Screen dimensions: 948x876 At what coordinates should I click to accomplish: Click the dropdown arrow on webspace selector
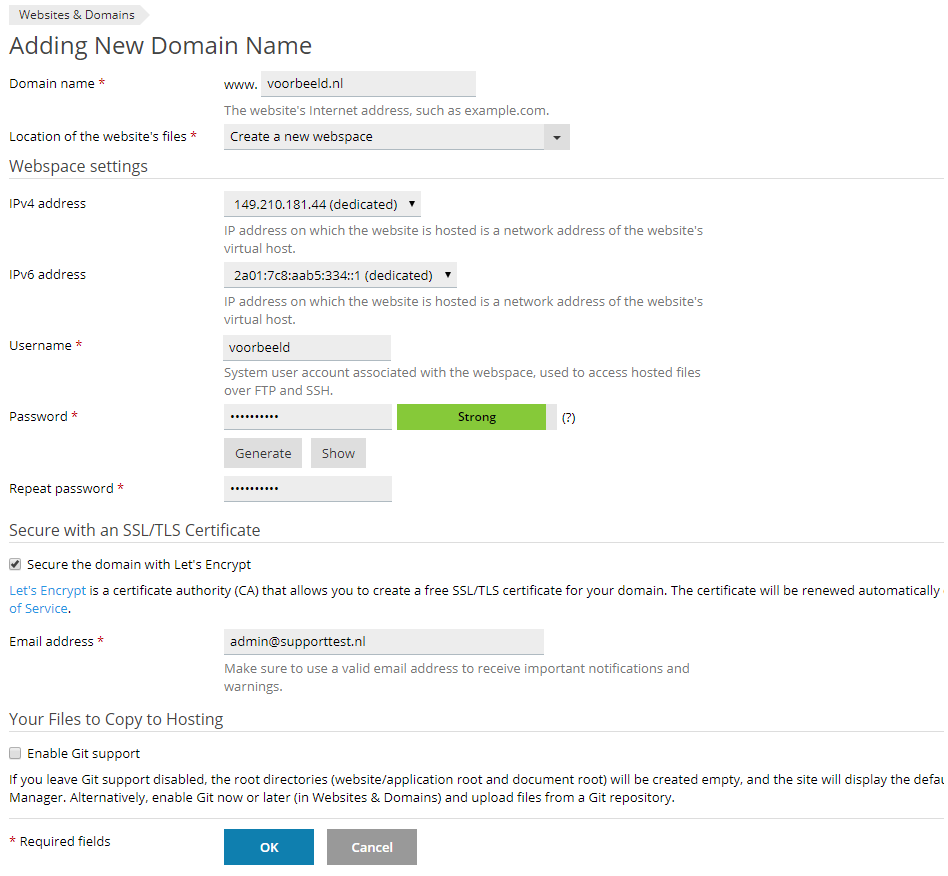click(x=557, y=137)
